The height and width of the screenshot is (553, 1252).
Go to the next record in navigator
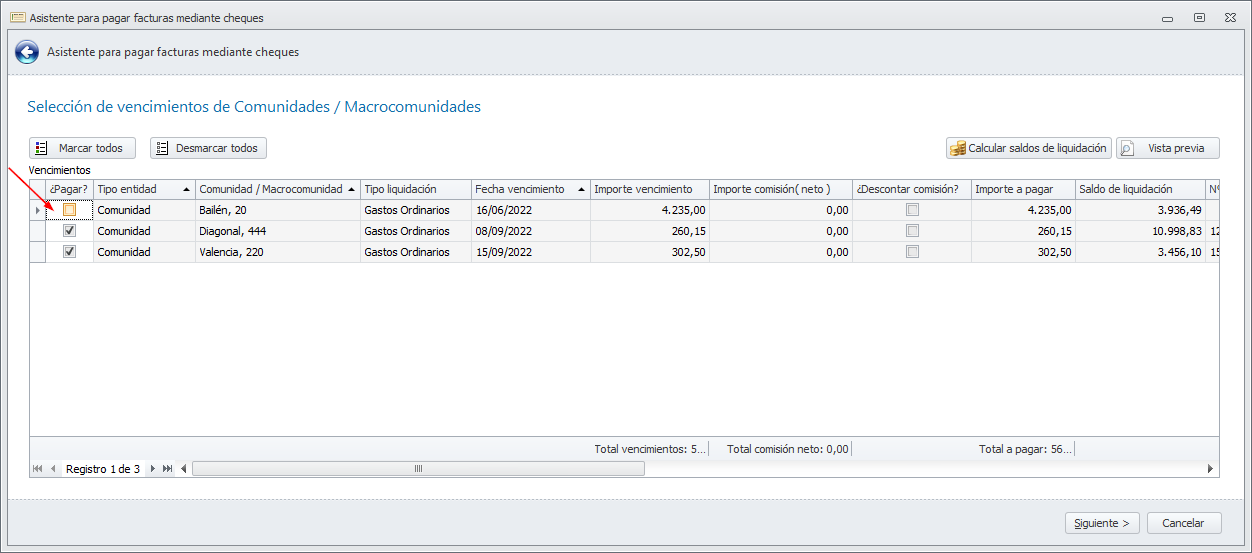point(153,468)
